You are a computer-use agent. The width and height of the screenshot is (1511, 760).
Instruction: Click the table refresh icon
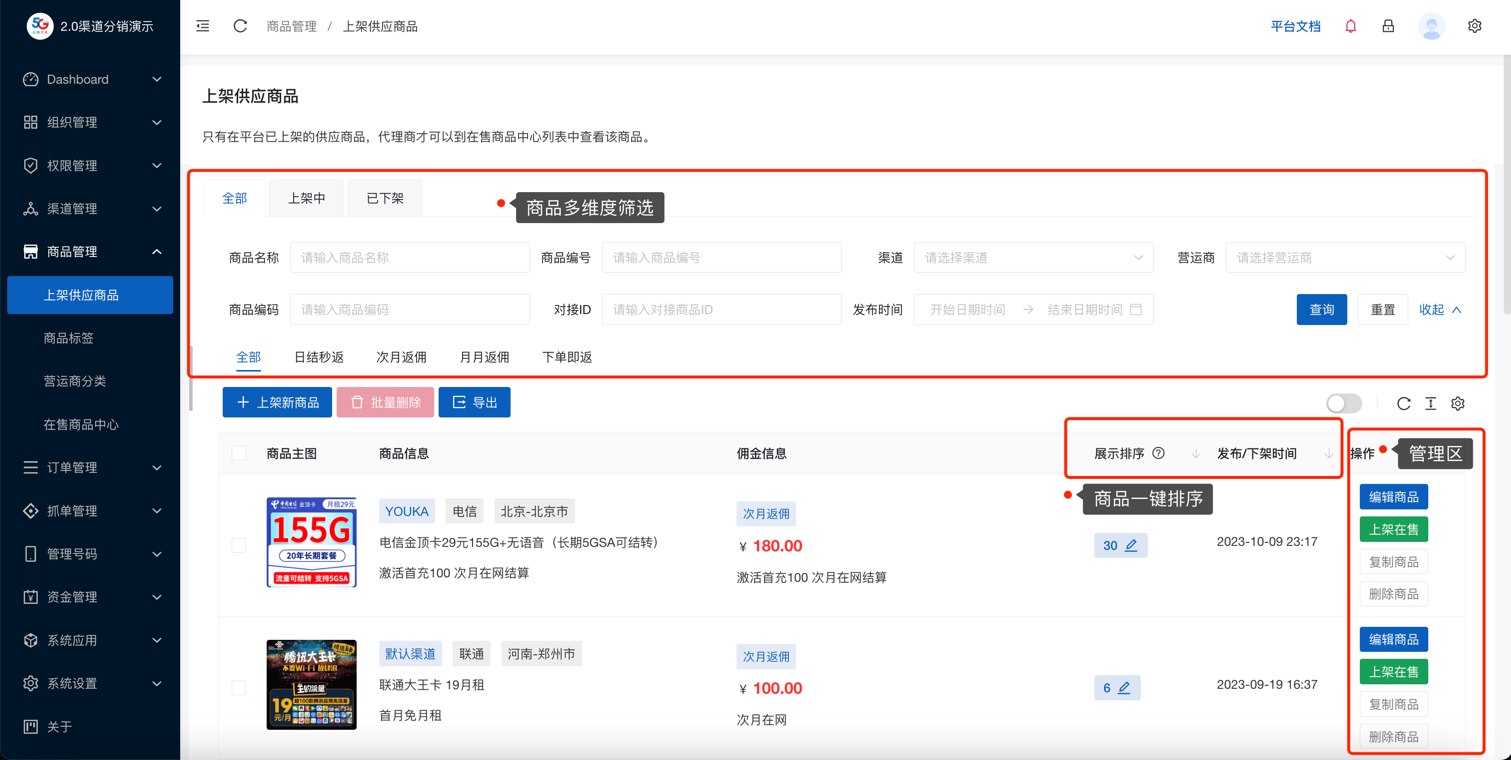[1403, 403]
